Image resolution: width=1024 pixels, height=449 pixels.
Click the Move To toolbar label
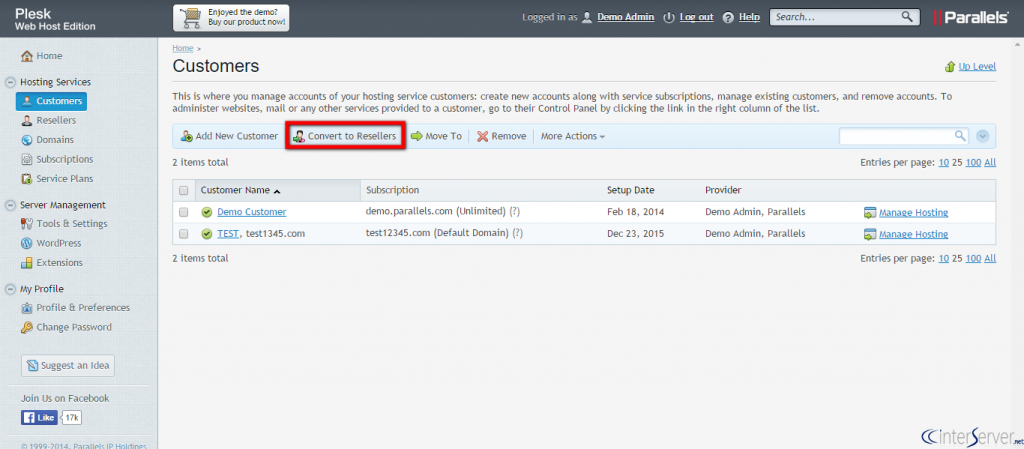[x=443, y=136]
